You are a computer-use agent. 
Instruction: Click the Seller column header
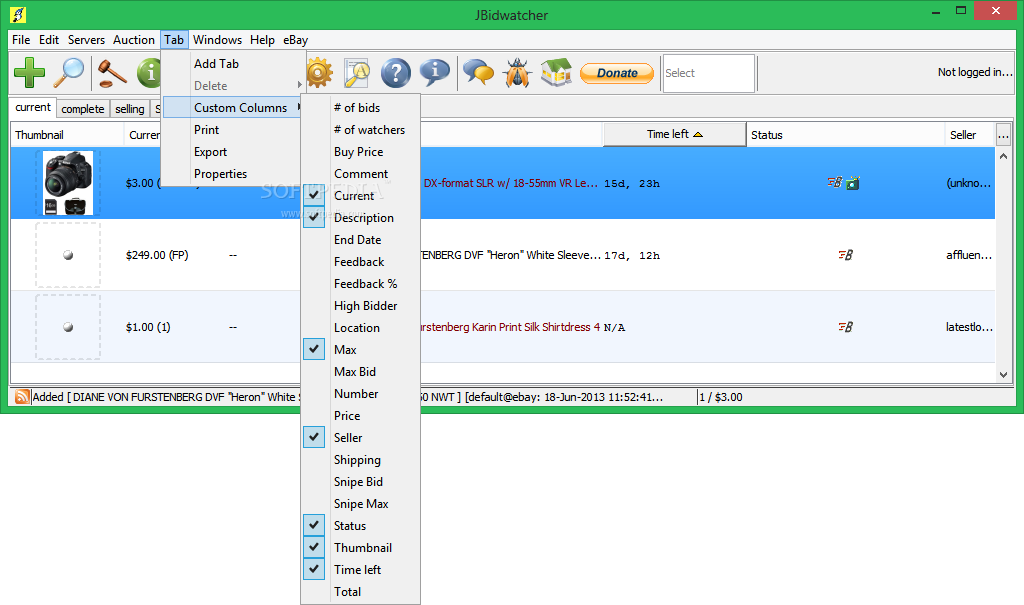pos(970,135)
